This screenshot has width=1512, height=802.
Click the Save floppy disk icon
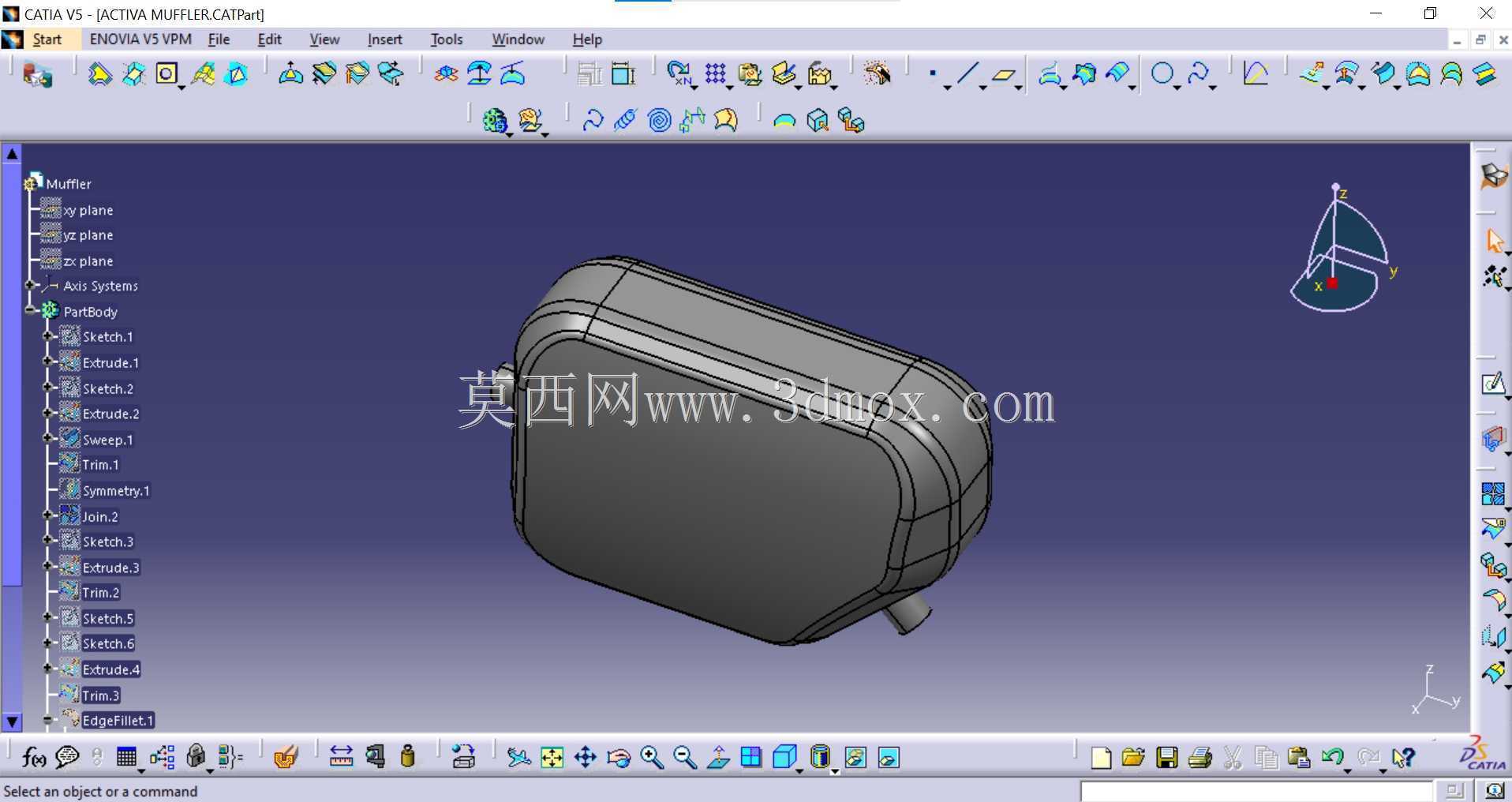coord(1166,758)
